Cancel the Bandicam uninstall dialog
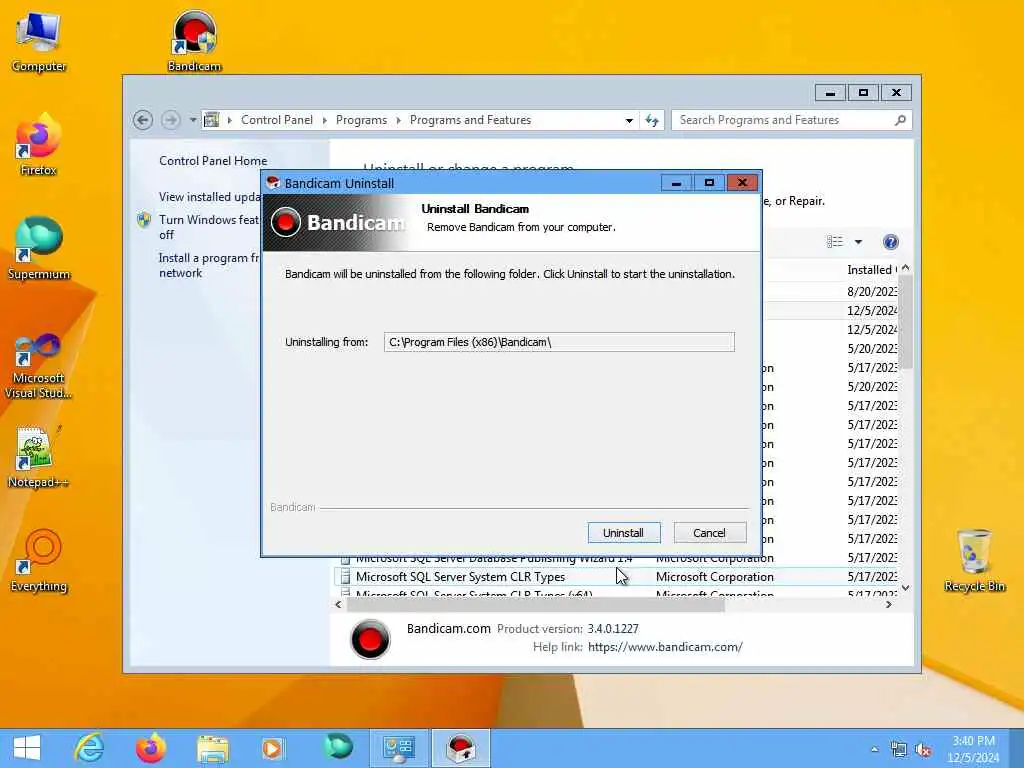1024x768 pixels. coord(709,533)
